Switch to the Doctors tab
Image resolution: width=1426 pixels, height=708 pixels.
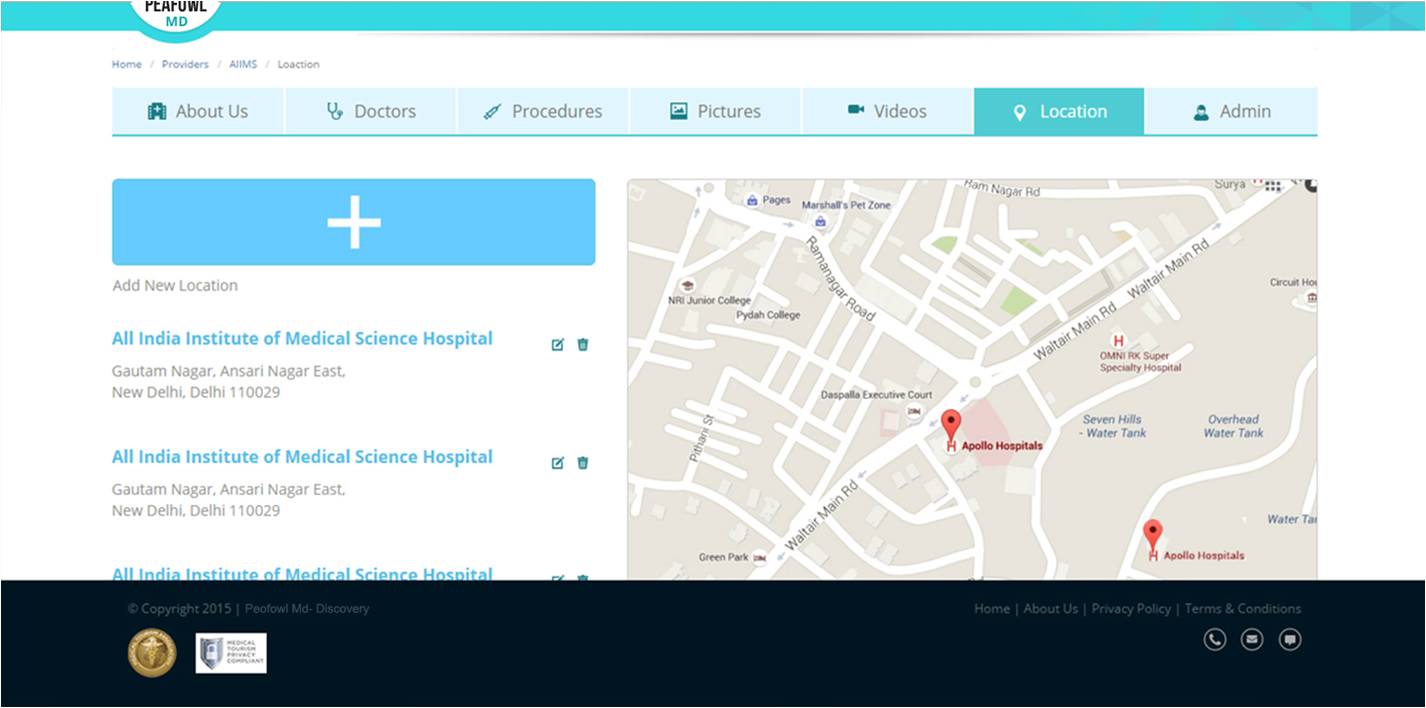(371, 111)
